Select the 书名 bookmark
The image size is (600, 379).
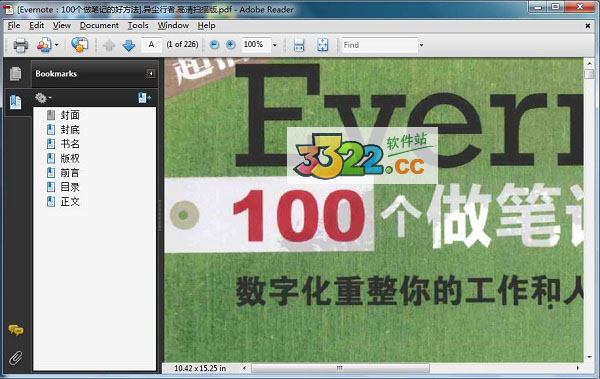[70, 144]
